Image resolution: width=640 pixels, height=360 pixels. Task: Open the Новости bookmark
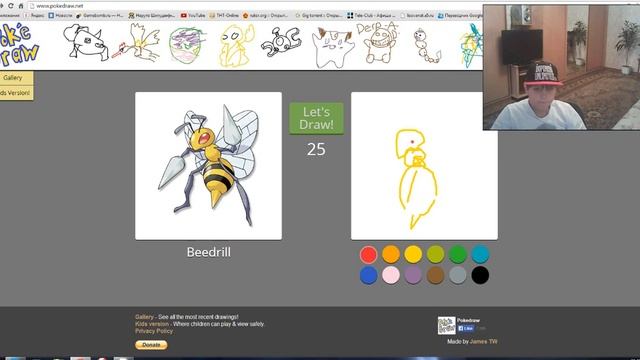pos(60,16)
